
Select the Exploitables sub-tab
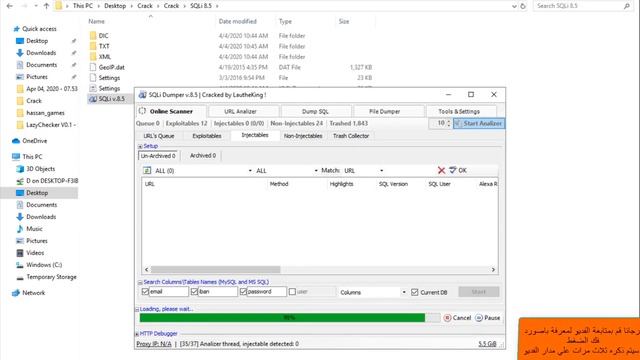pyautogui.click(x=207, y=136)
